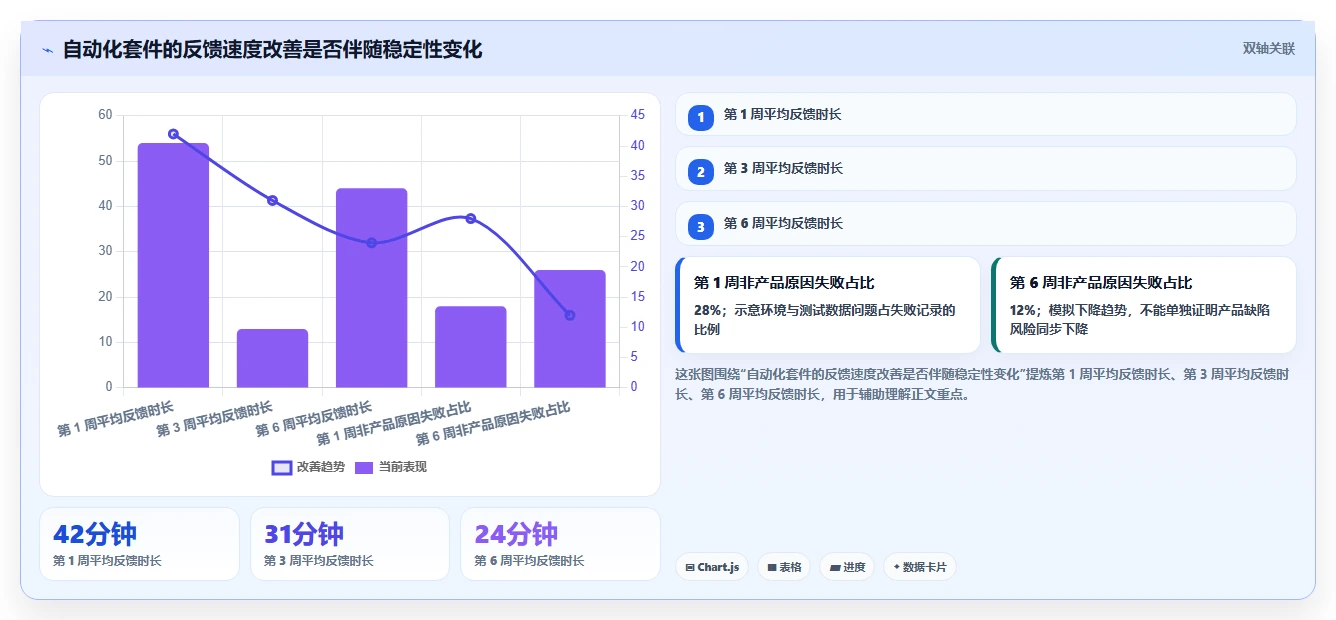Click the 12% description text
The image size is (1336, 620).
[1140, 319]
